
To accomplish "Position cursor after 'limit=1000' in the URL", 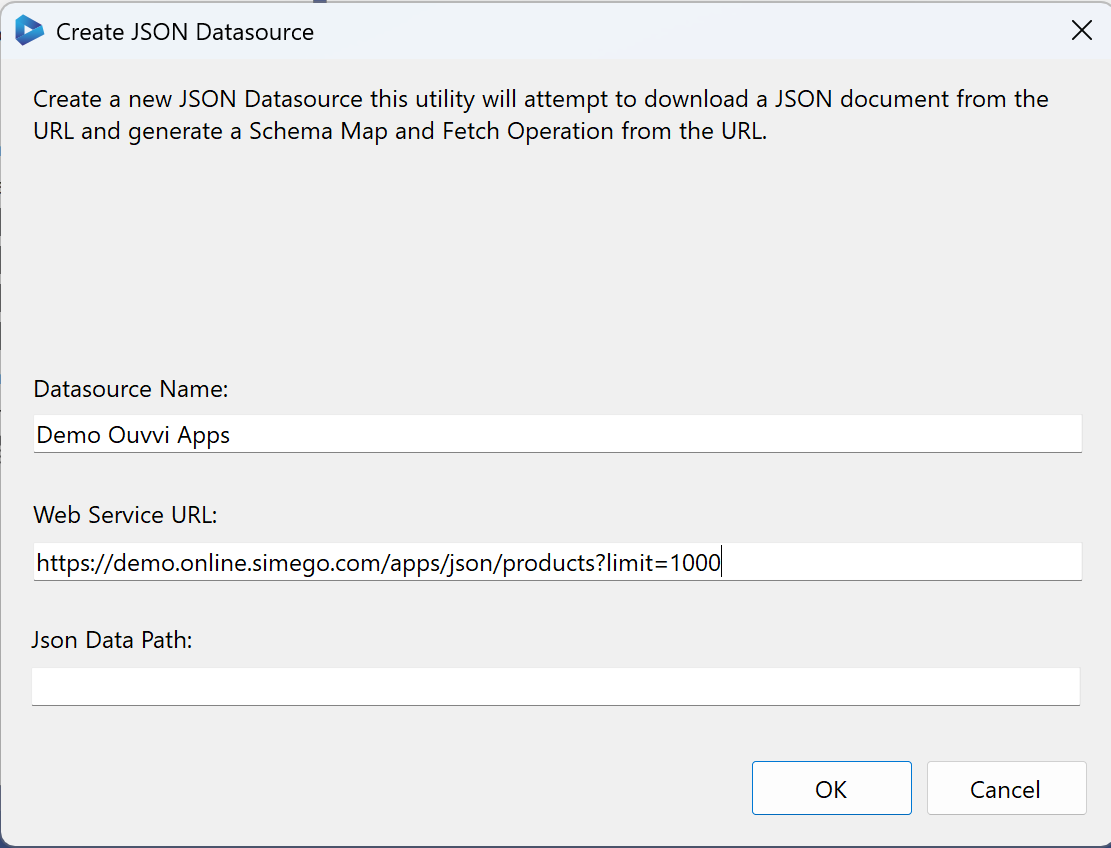I will pos(722,561).
